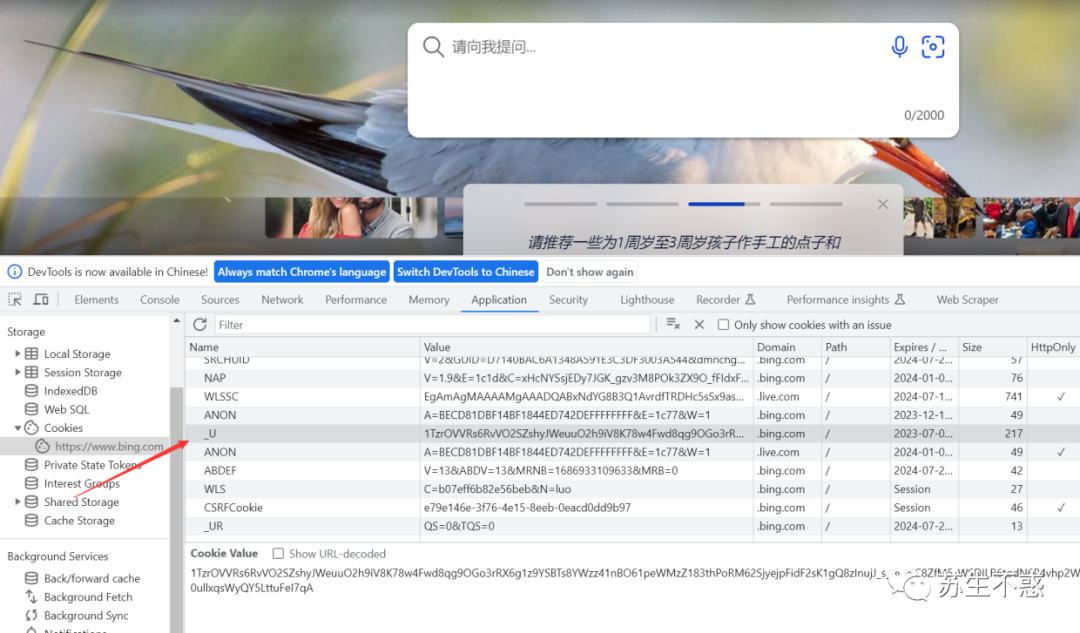Image resolution: width=1080 pixels, height=633 pixels.
Task: Collapse the Cookies tree
Action: [x=18, y=427]
